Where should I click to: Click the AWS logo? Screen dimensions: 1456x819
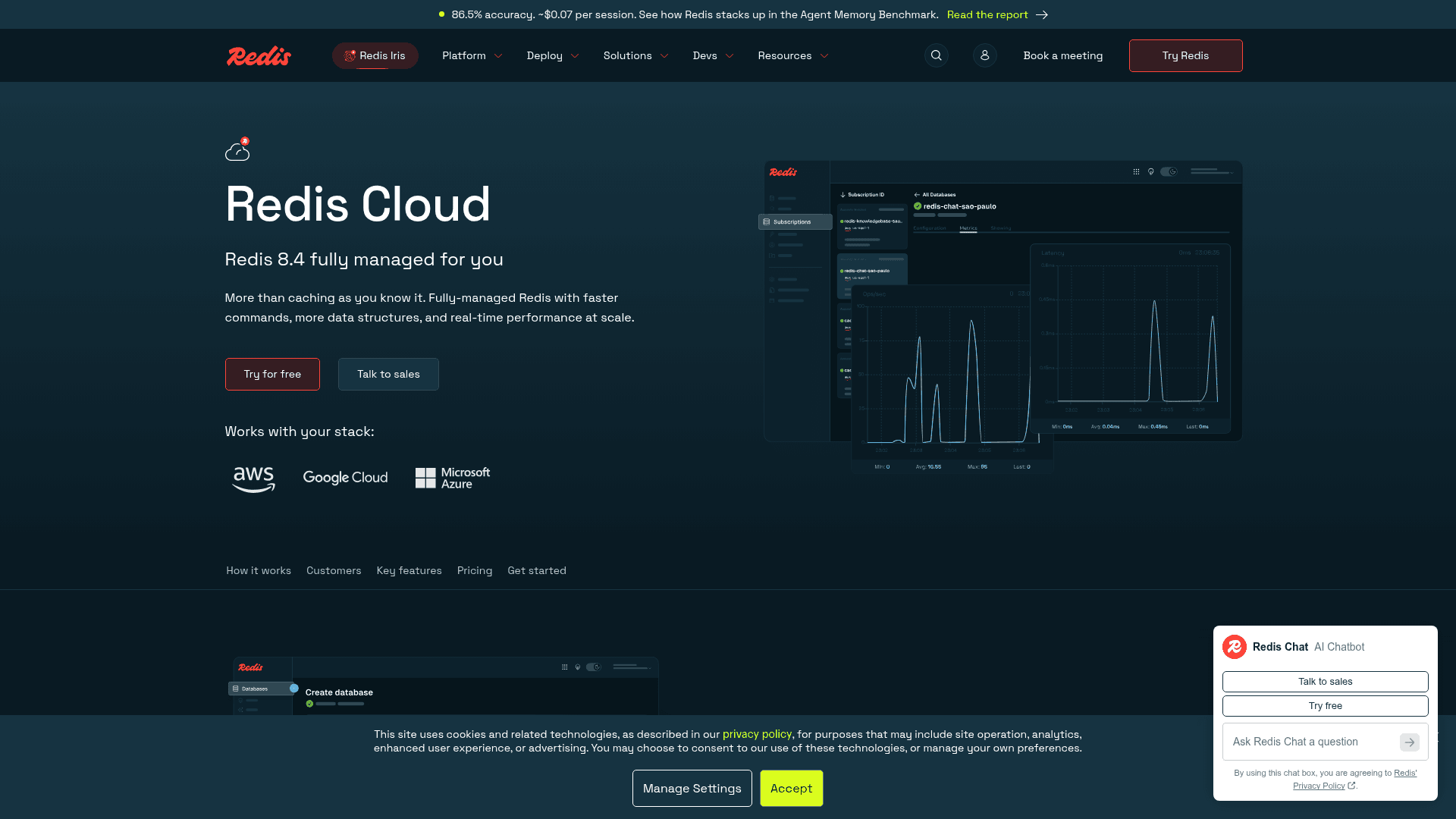point(253,479)
